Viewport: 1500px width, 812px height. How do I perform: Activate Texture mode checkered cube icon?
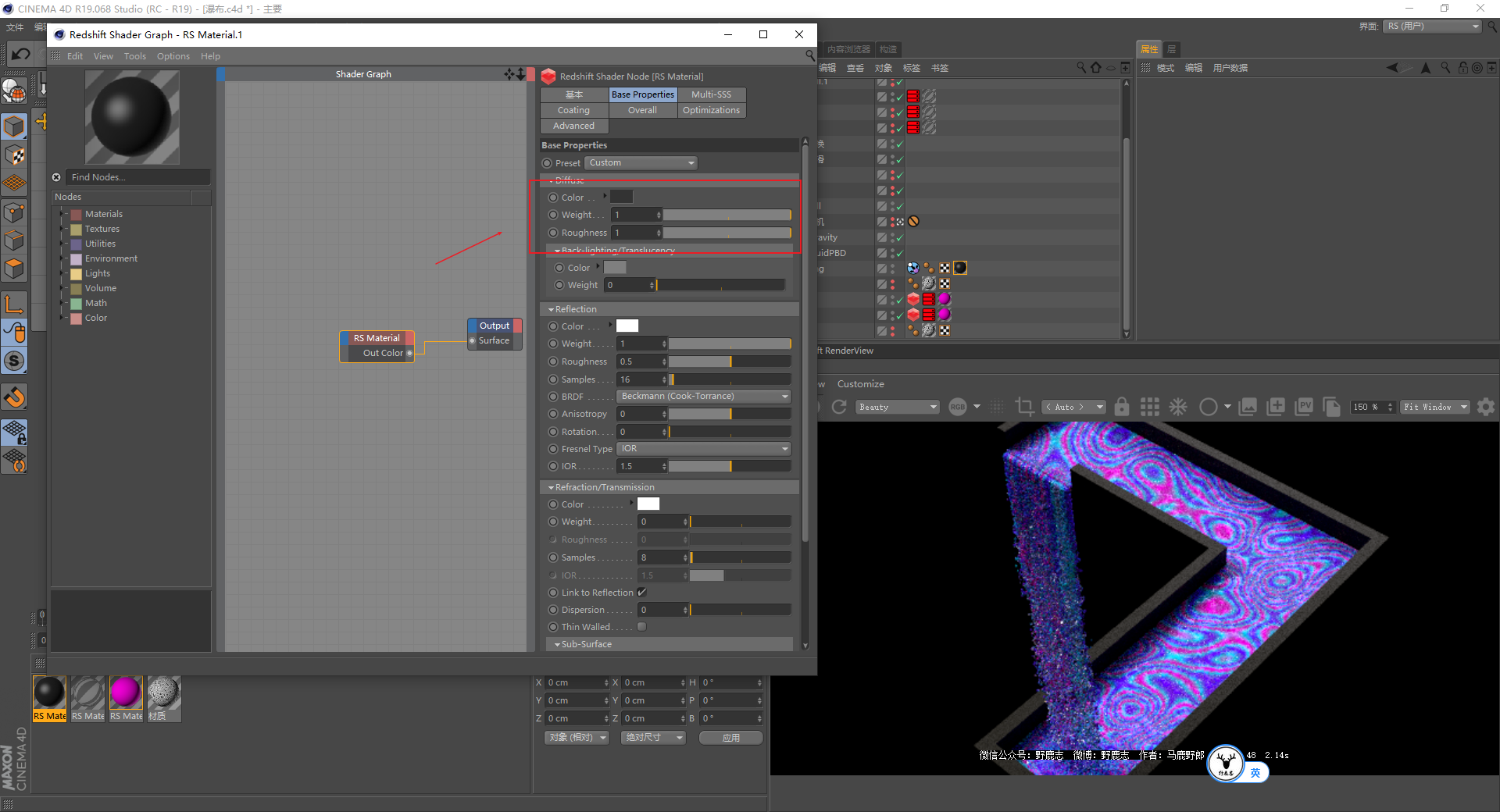[14, 155]
